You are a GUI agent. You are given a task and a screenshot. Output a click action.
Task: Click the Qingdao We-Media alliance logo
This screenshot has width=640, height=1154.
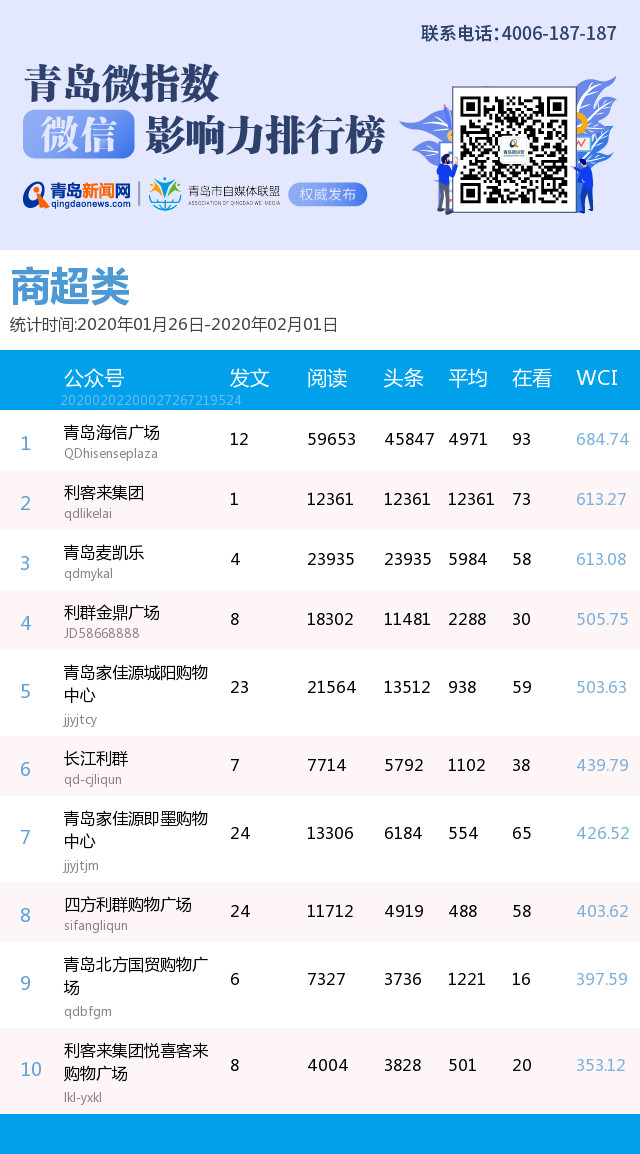tap(215, 194)
